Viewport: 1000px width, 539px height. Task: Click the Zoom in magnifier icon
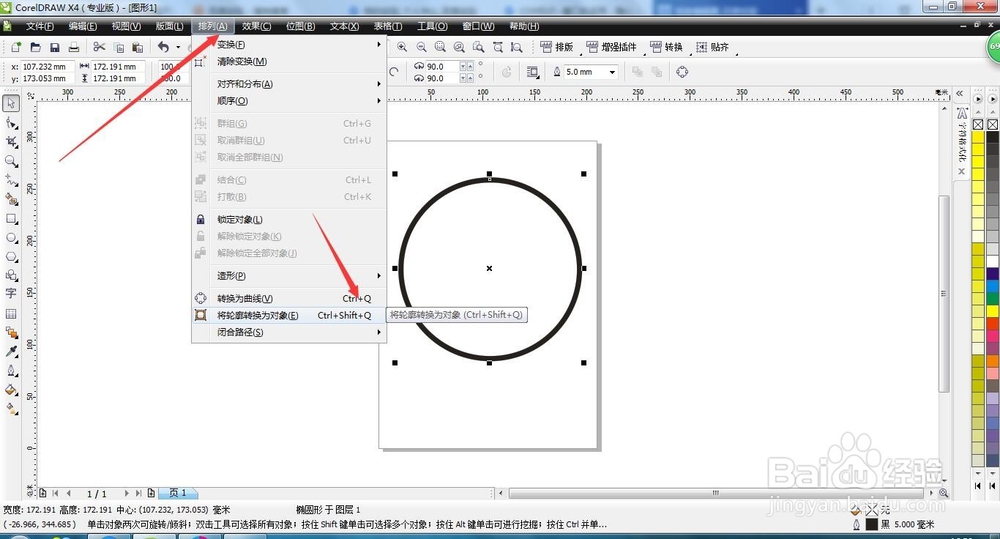[x=402, y=47]
